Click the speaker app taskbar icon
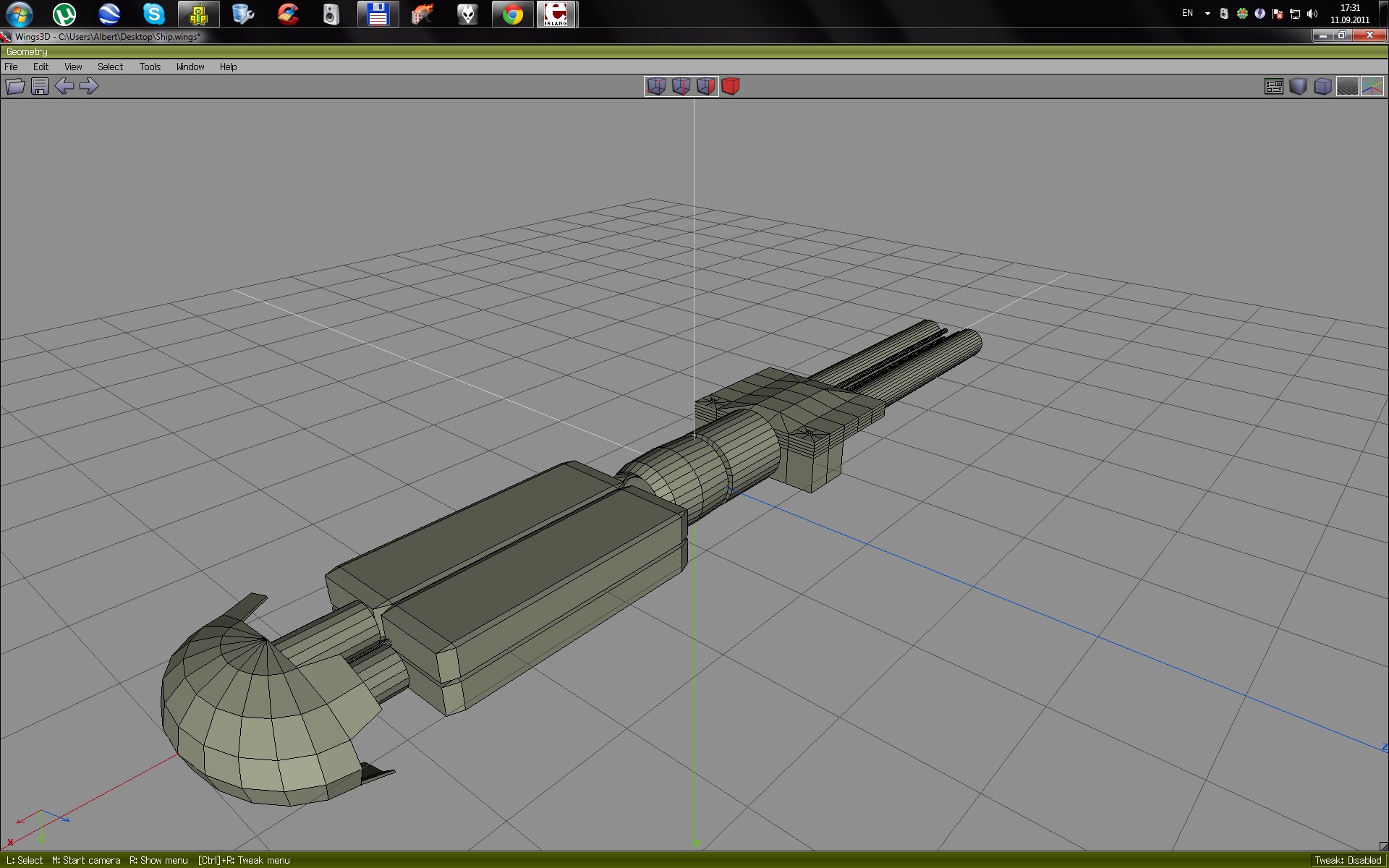Image resolution: width=1389 pixels, height=868 pixels. point(331,14)
